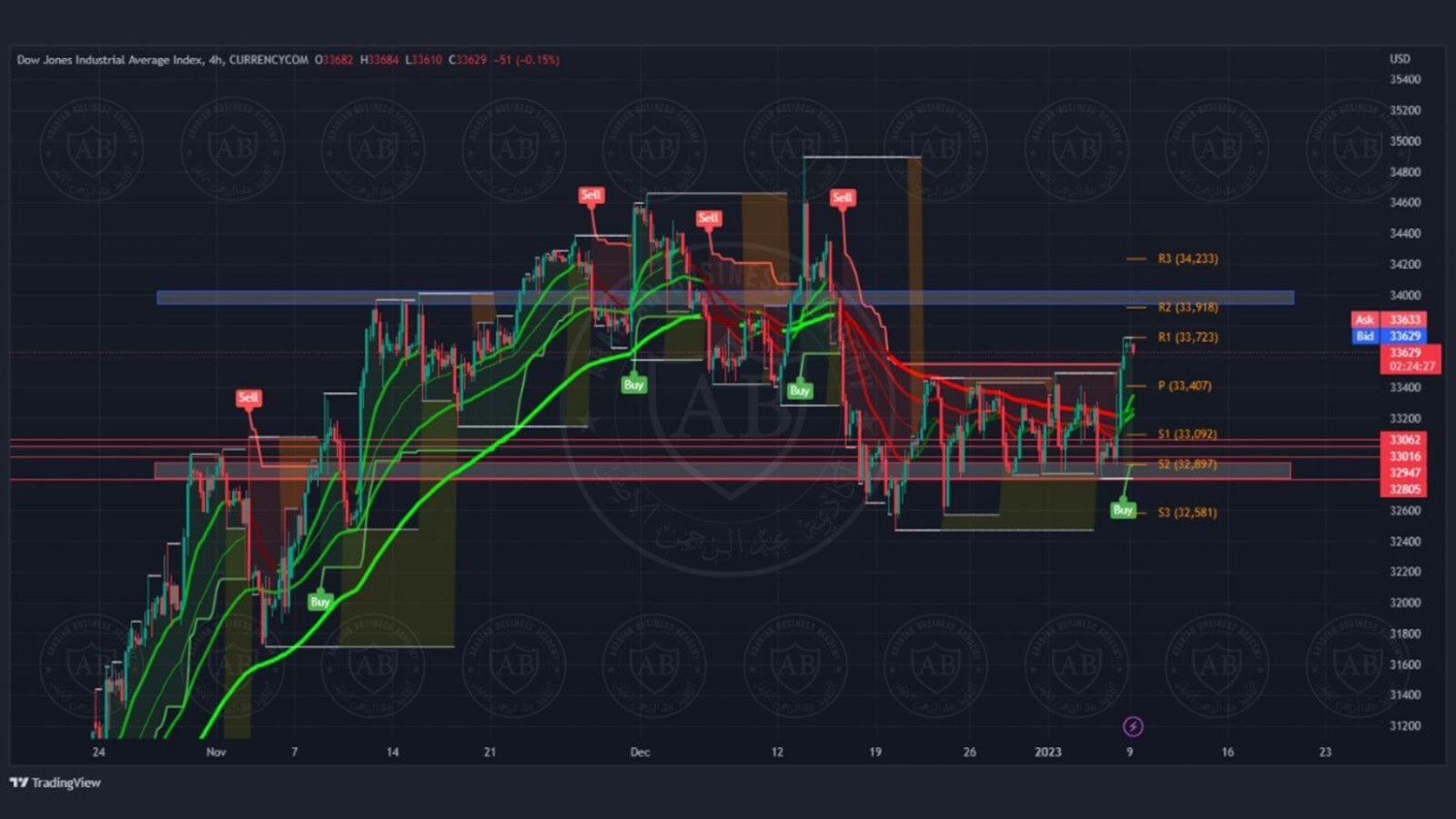1456x819 pixels.
Task: Click the current price countdown 02:24:27 label
Action: point(1411,367)
